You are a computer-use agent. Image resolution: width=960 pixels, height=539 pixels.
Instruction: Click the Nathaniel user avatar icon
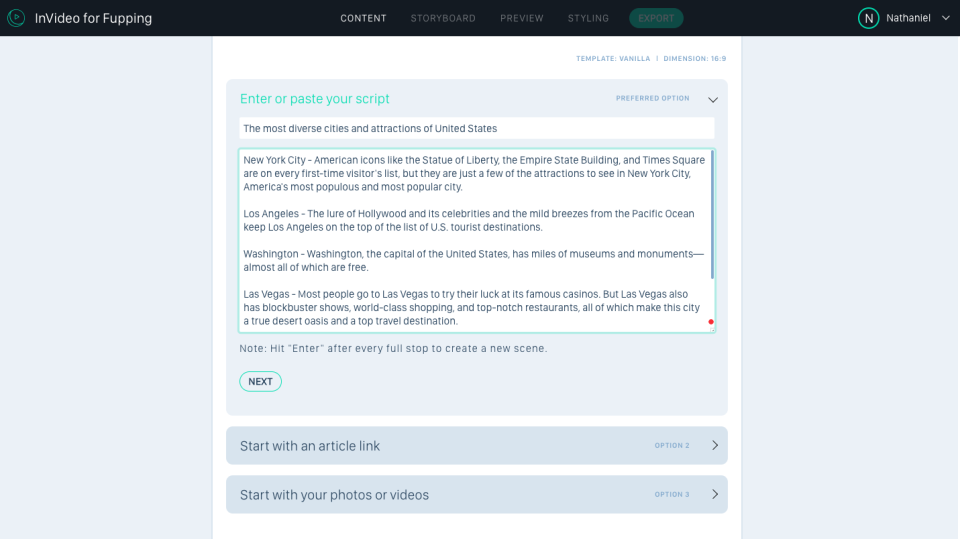coord(869,18)
